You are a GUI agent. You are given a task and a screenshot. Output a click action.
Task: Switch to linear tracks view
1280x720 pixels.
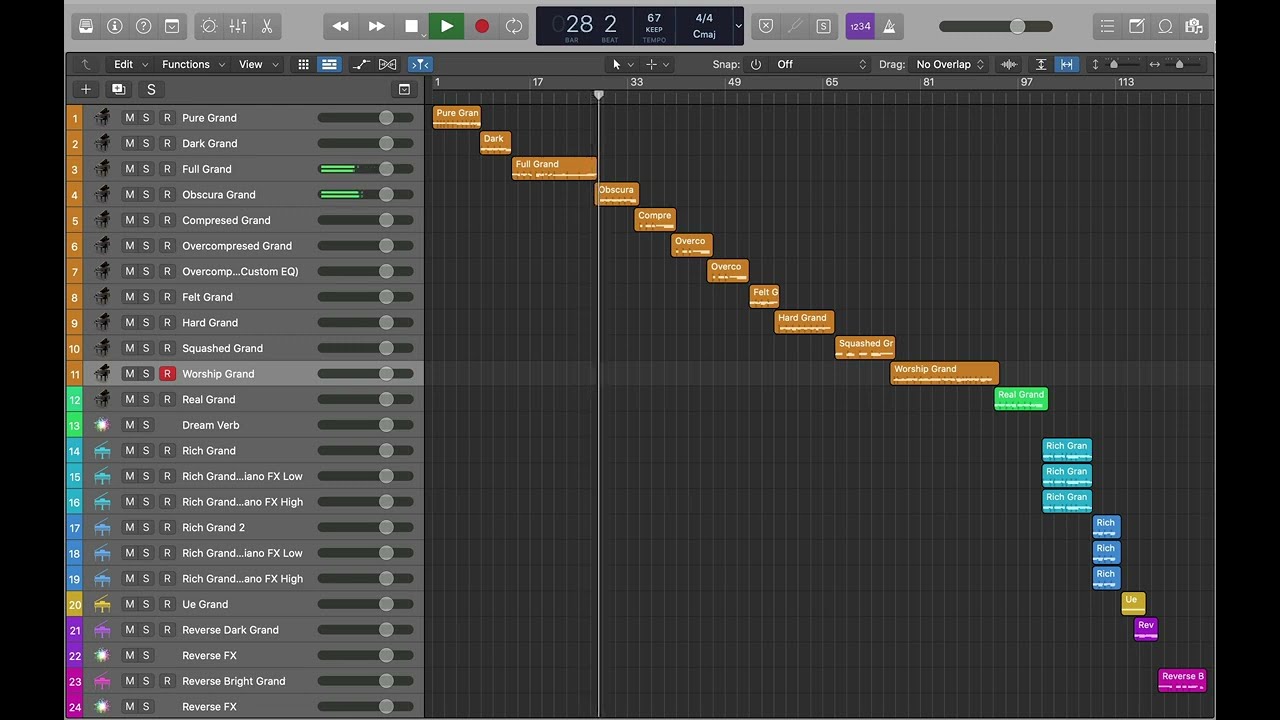(x=329, y=64)
